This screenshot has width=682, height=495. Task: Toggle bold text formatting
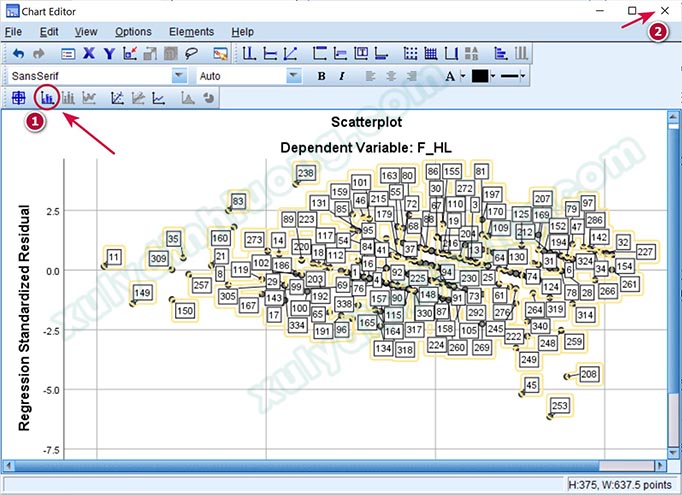pyautogui.click(x=321, y=76)
